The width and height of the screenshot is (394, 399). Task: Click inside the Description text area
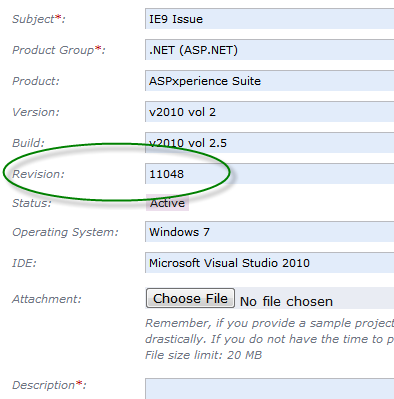pyautogui.click(x=270, y=389)
